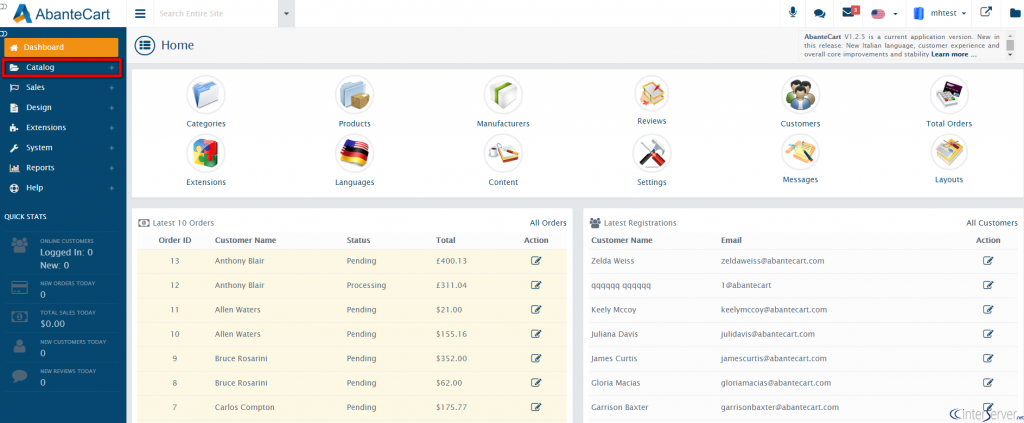Open the language flag dropdown
Image resolution: width=1024 pixels, height=423 pixels.
pos(885,13)
